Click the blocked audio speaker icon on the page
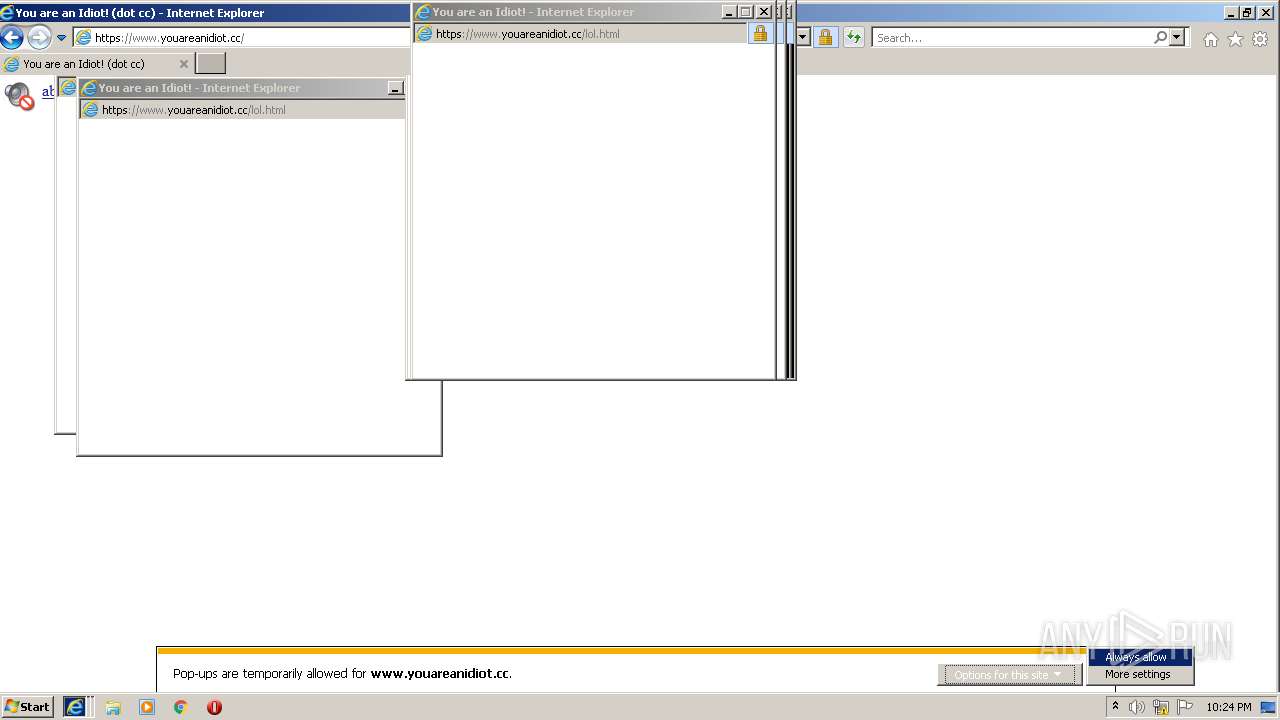 click(x=19, y=96)
